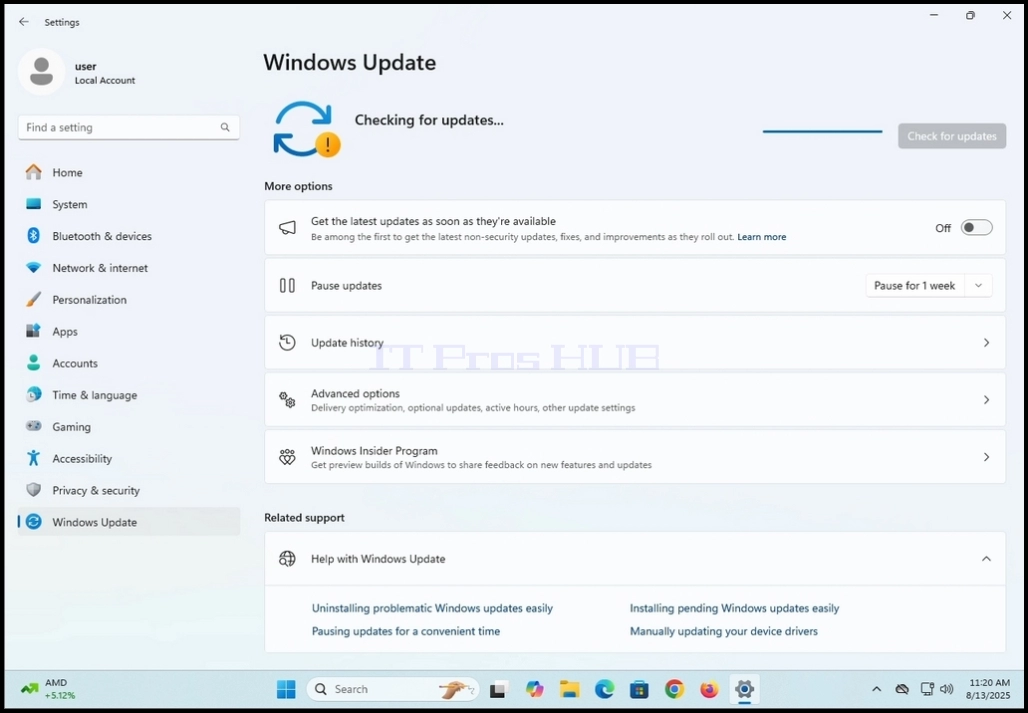The width and height of the screenshot is (1028, 713).
Task: Click the volume speaker tray icon
Action: [946, 689]
